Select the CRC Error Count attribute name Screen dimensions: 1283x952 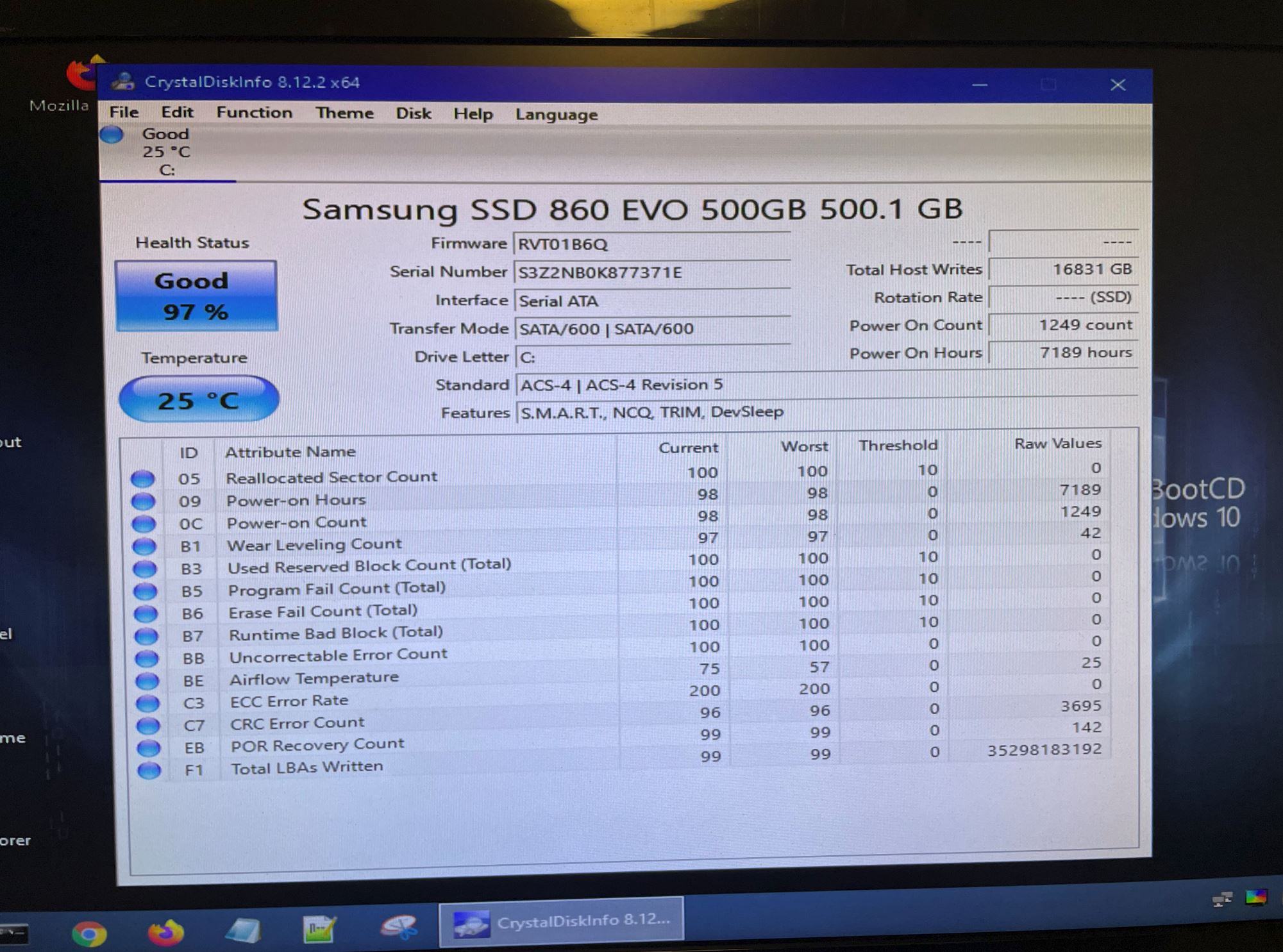(298, 723)
